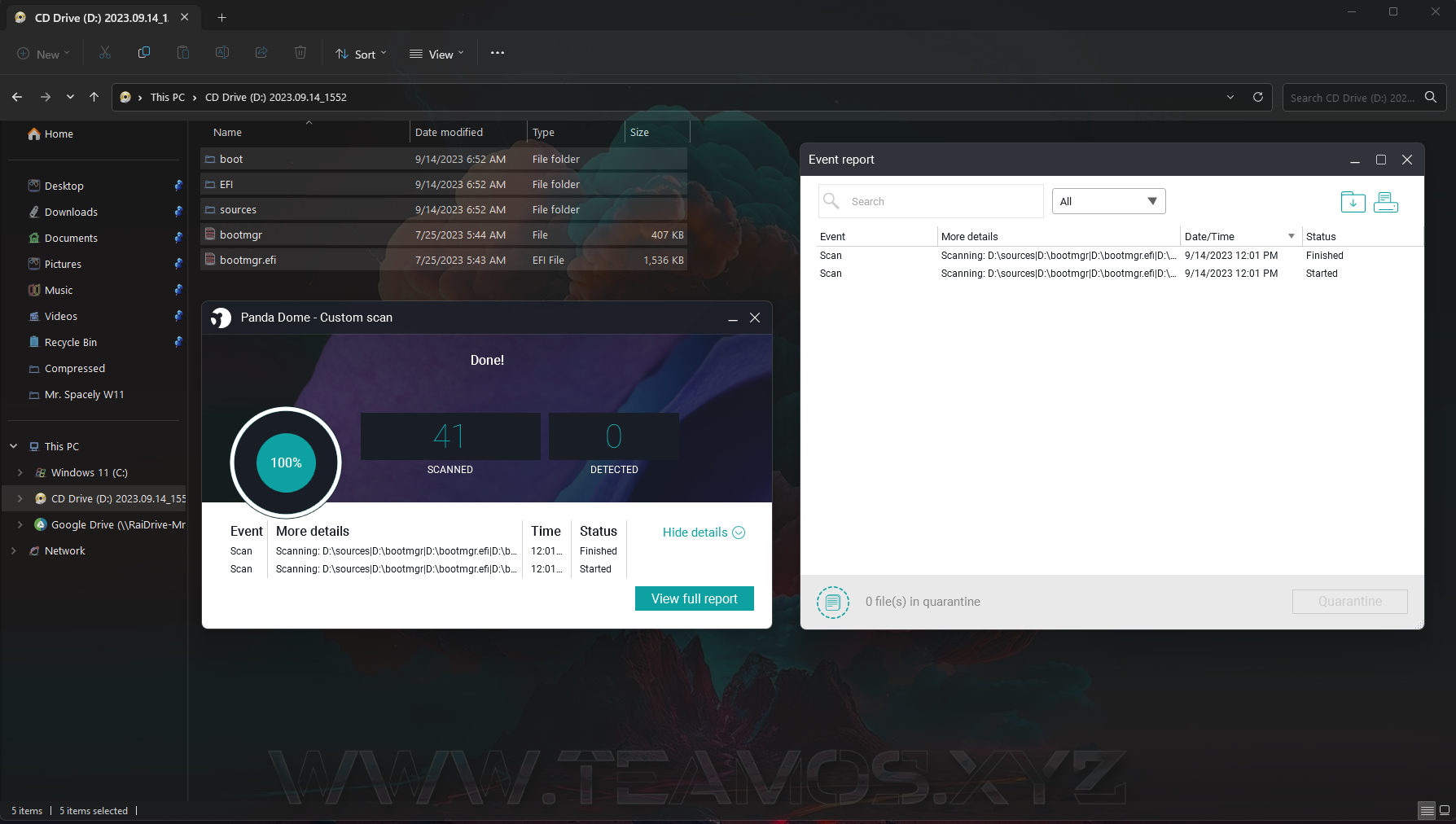Click the Status column header in Event report
The width and height of the screenshot is (1456, 824).
coord(1362,236)
